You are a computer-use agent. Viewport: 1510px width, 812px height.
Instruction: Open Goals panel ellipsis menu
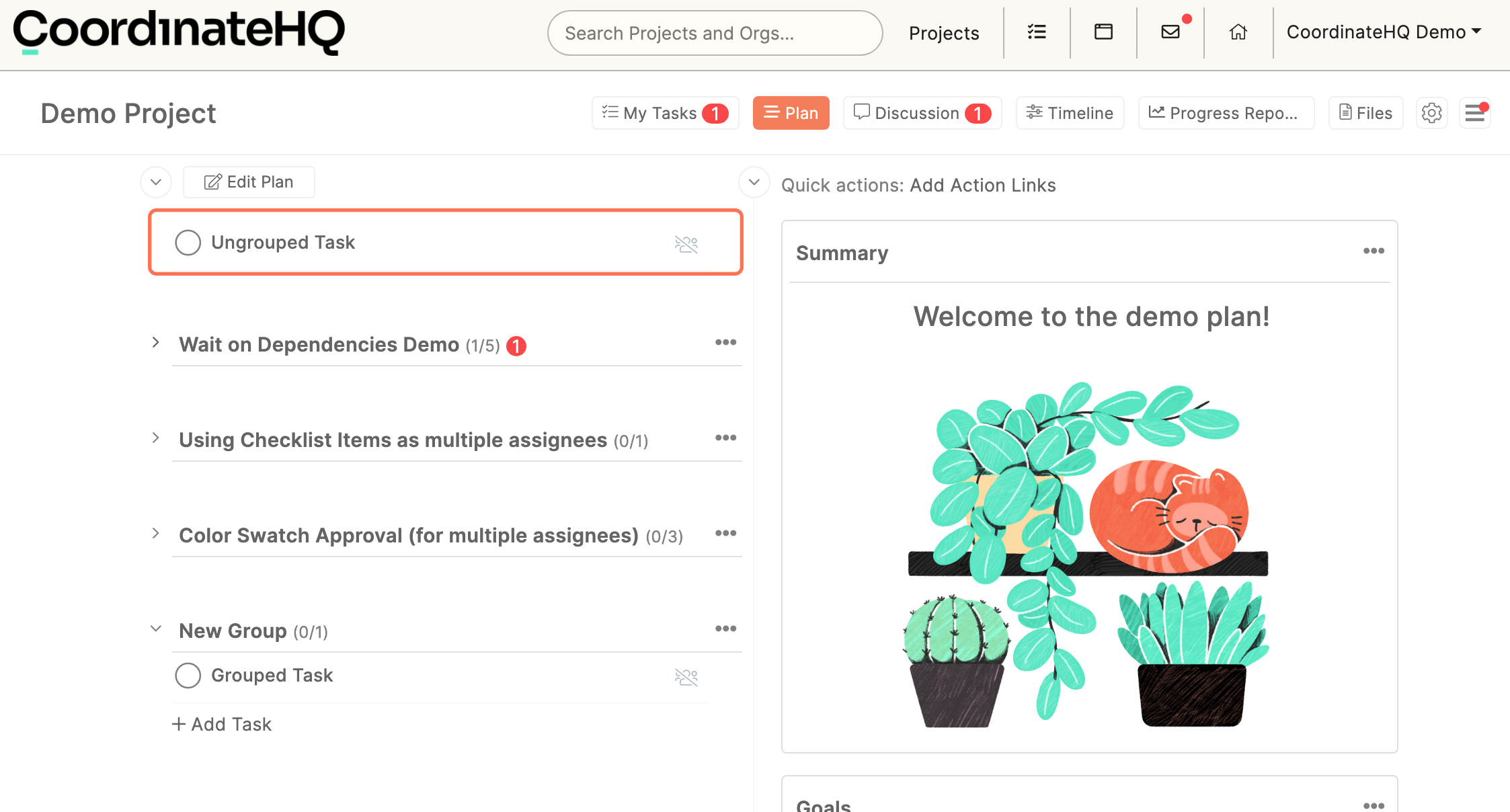pyautogui.click(x=1374, y=805)
